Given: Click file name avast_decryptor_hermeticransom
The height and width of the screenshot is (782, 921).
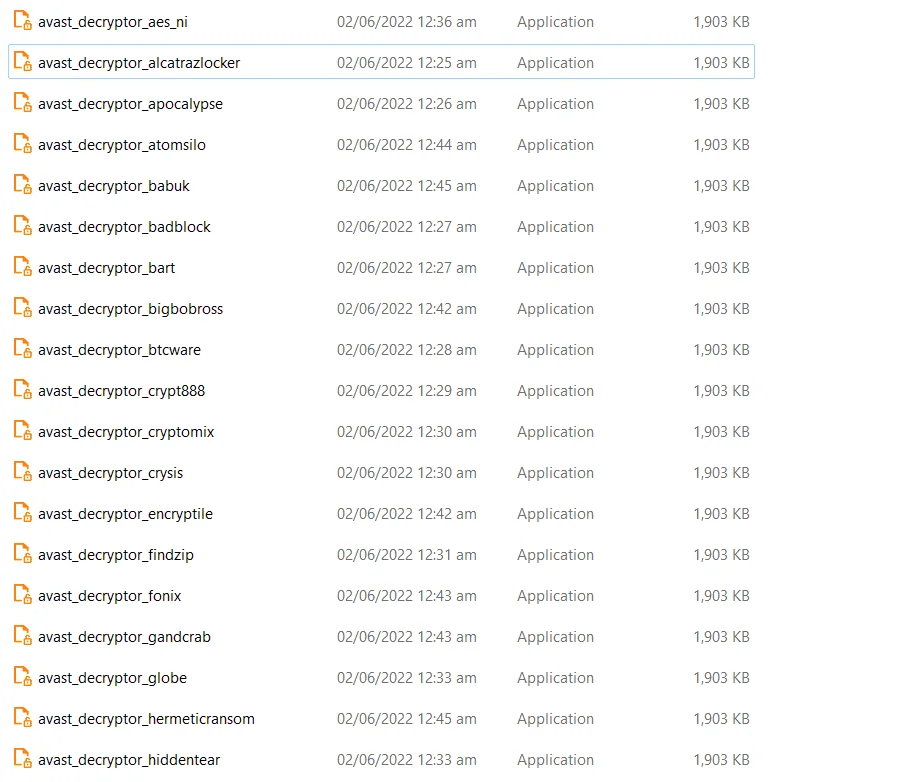Looking at the screenshot, I should pyautogui.click(x=146, y=720).
